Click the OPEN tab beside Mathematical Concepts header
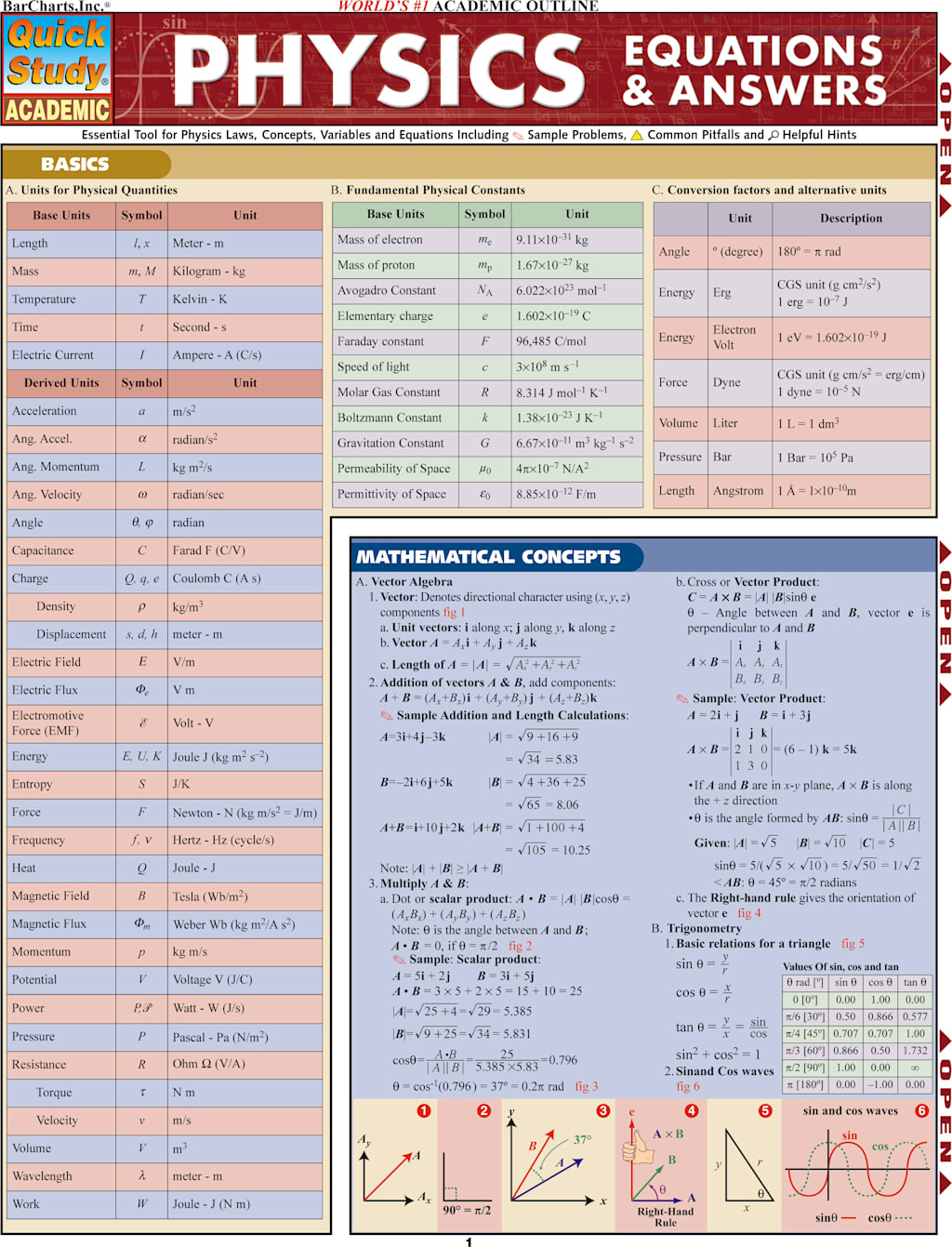952x1247 pixels. [x=945, y=623]
